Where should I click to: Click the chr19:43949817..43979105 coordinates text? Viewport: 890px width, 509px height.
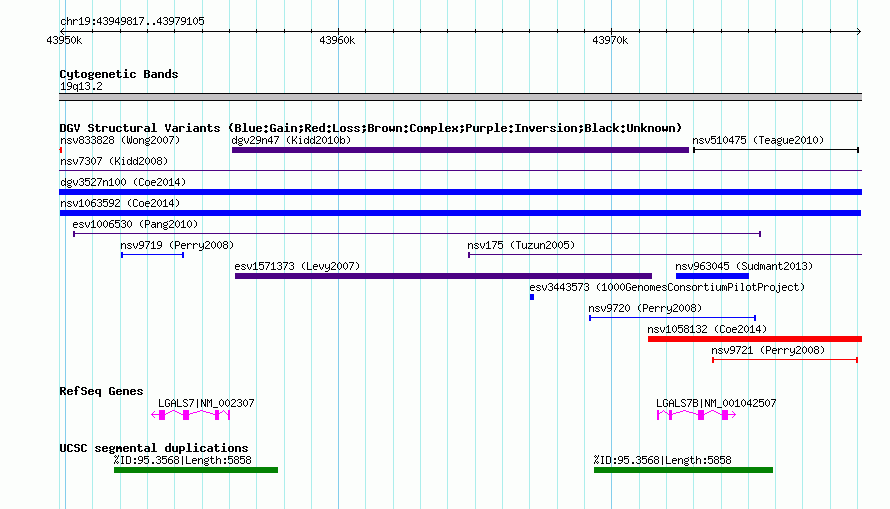132,21
